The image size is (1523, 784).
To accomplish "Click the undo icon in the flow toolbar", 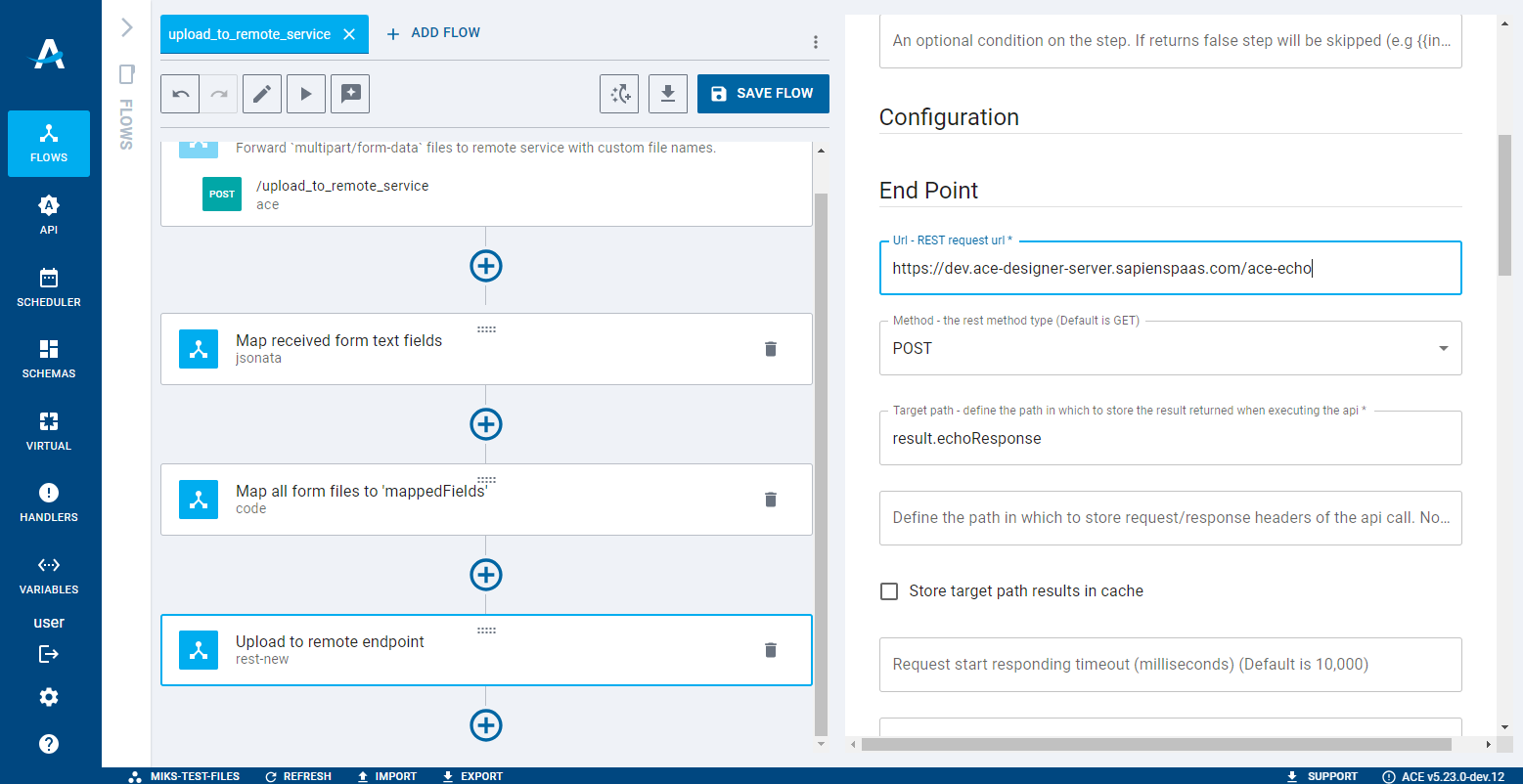I will (180, 93).
